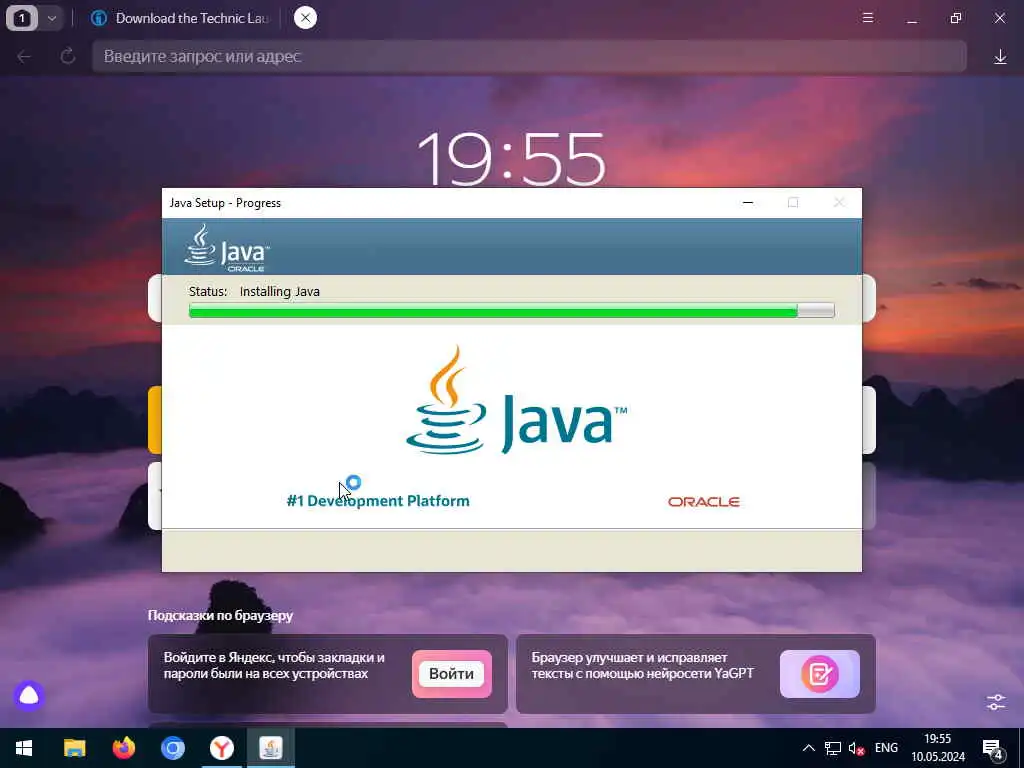Screen dimensions: 1024x768
Task: Select the Java installer taskbar icon
Action: 271,748
